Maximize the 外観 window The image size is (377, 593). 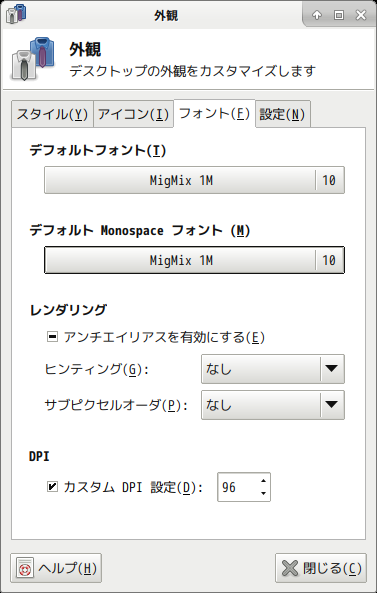(x=339, y=15)
